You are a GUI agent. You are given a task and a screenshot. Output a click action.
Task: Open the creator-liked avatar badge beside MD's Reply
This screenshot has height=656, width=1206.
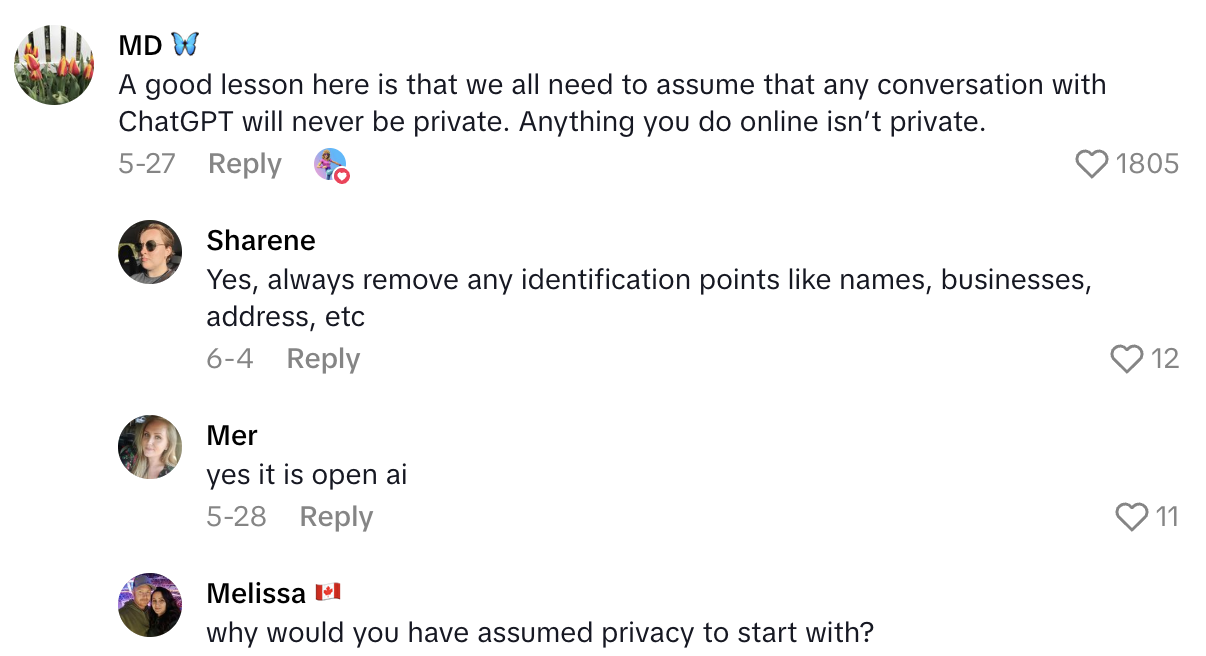click(x=331, y=165)
